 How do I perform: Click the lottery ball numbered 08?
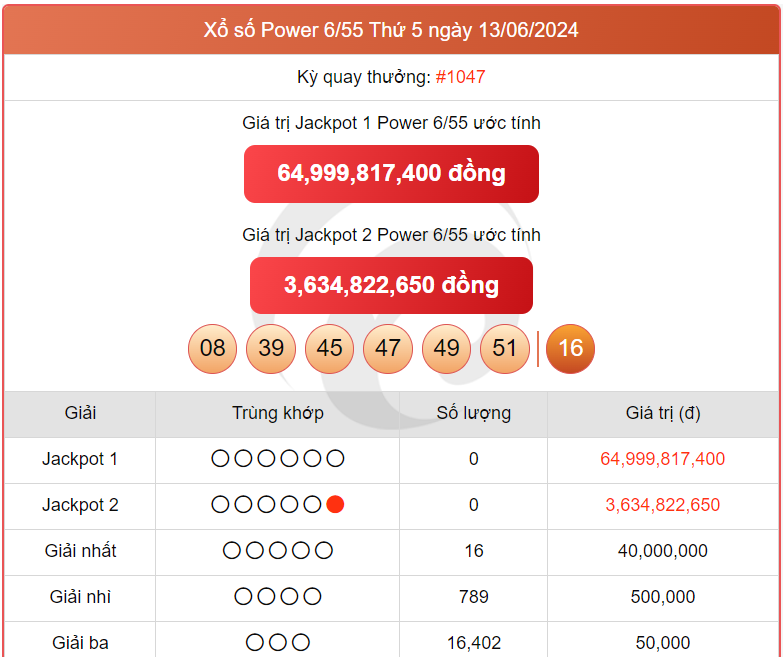212,348
